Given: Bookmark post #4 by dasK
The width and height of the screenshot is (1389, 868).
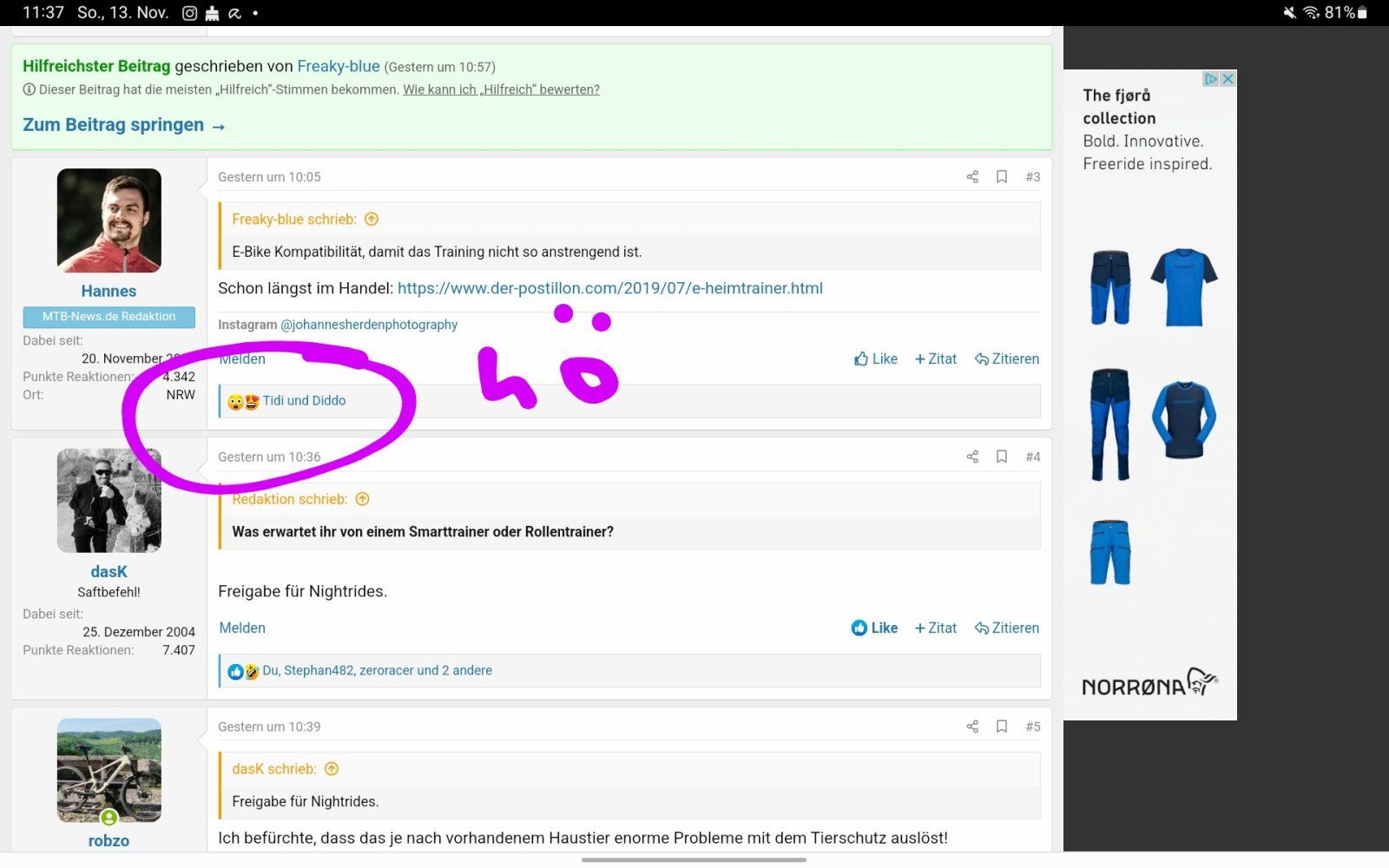Looking at the screenshot, I should pos(1002,457).
